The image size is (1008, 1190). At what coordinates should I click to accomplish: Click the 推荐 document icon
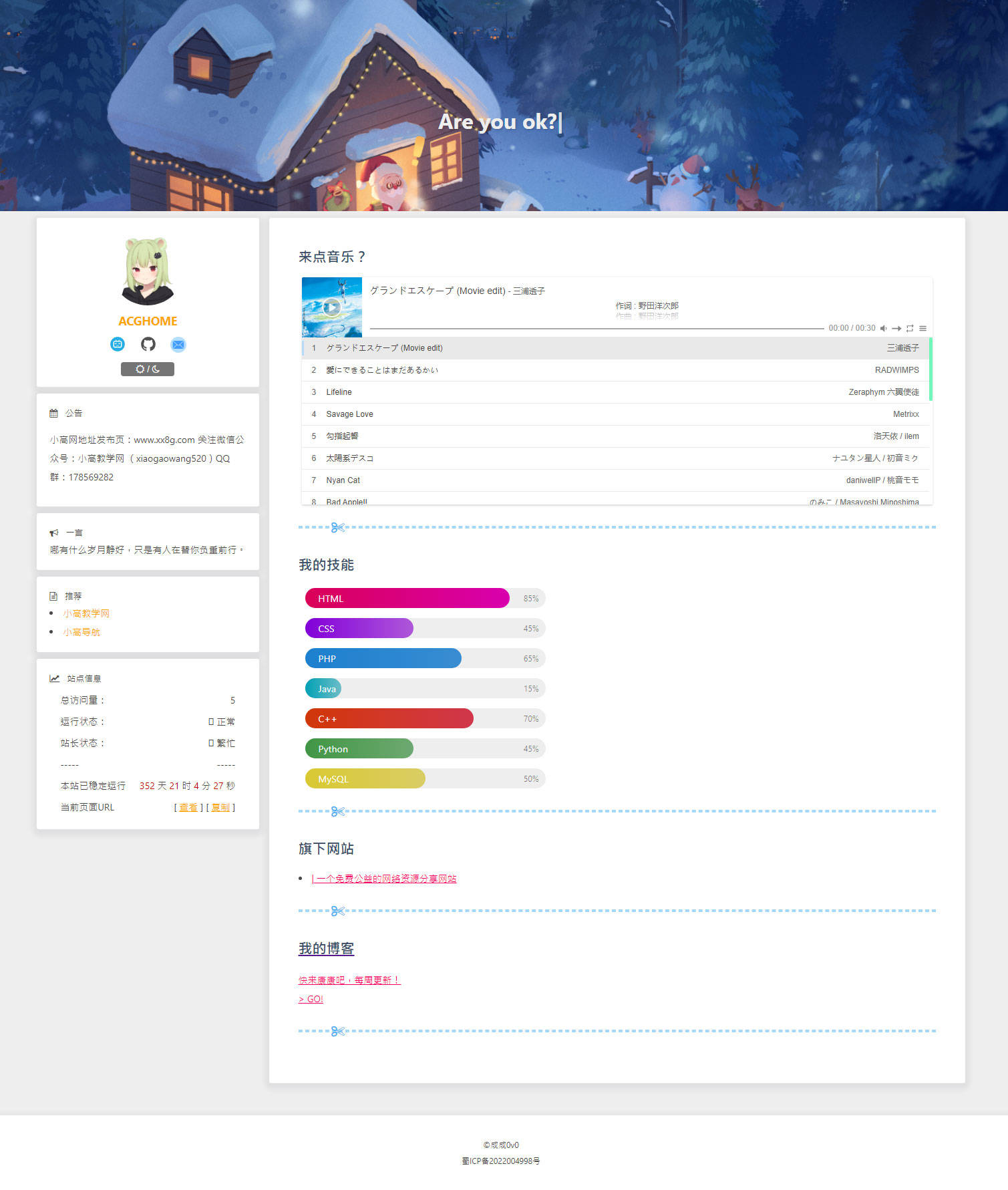tap(53, 596)
